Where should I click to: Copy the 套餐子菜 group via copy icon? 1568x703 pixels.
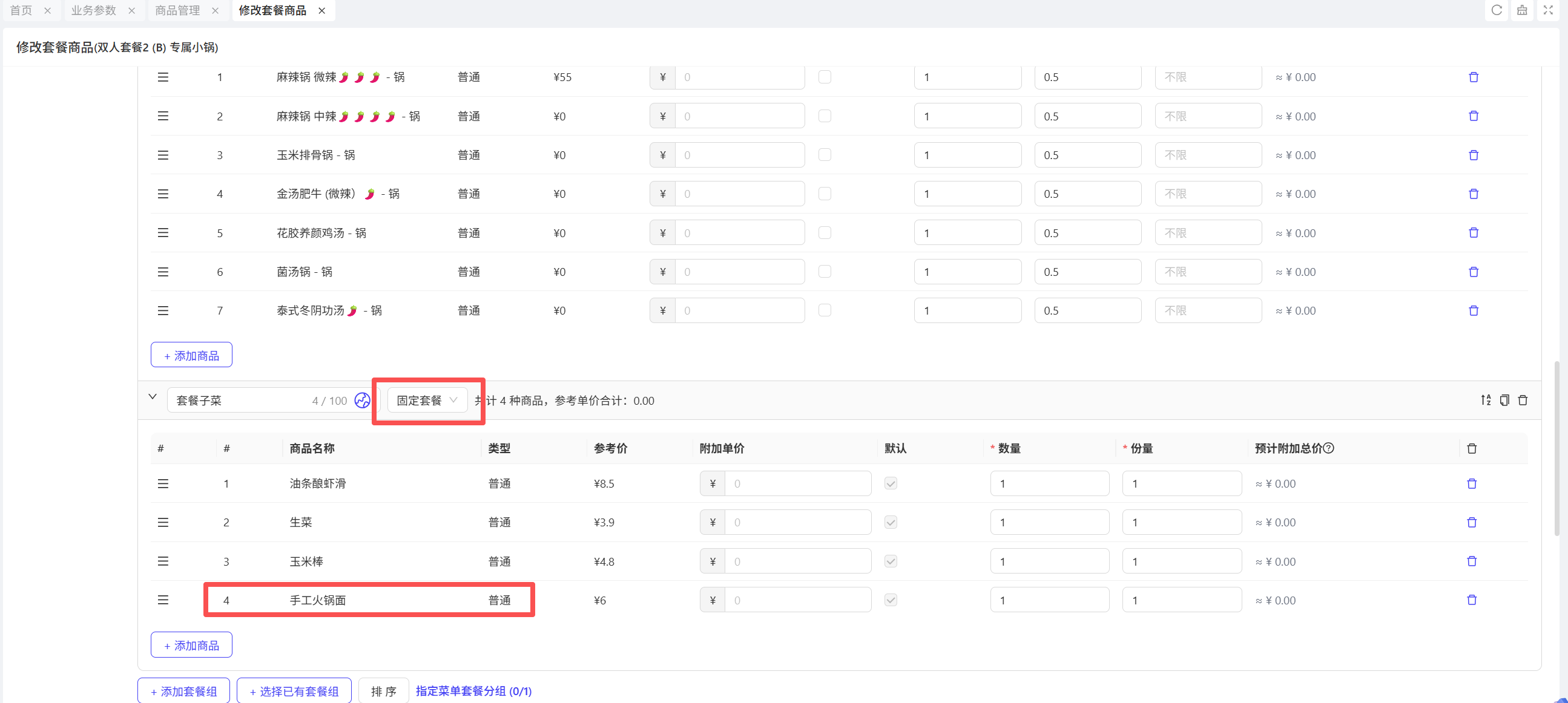point(1504,400)
